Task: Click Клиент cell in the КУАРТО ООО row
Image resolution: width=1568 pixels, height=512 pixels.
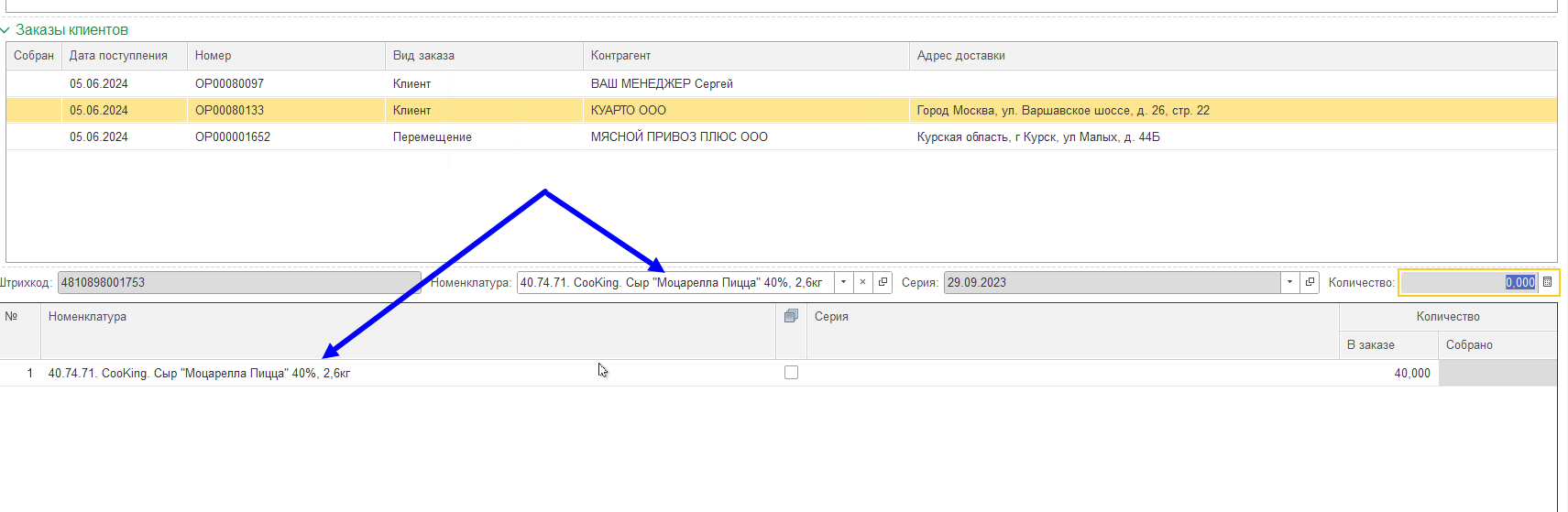Action: (x=484, y=110)
